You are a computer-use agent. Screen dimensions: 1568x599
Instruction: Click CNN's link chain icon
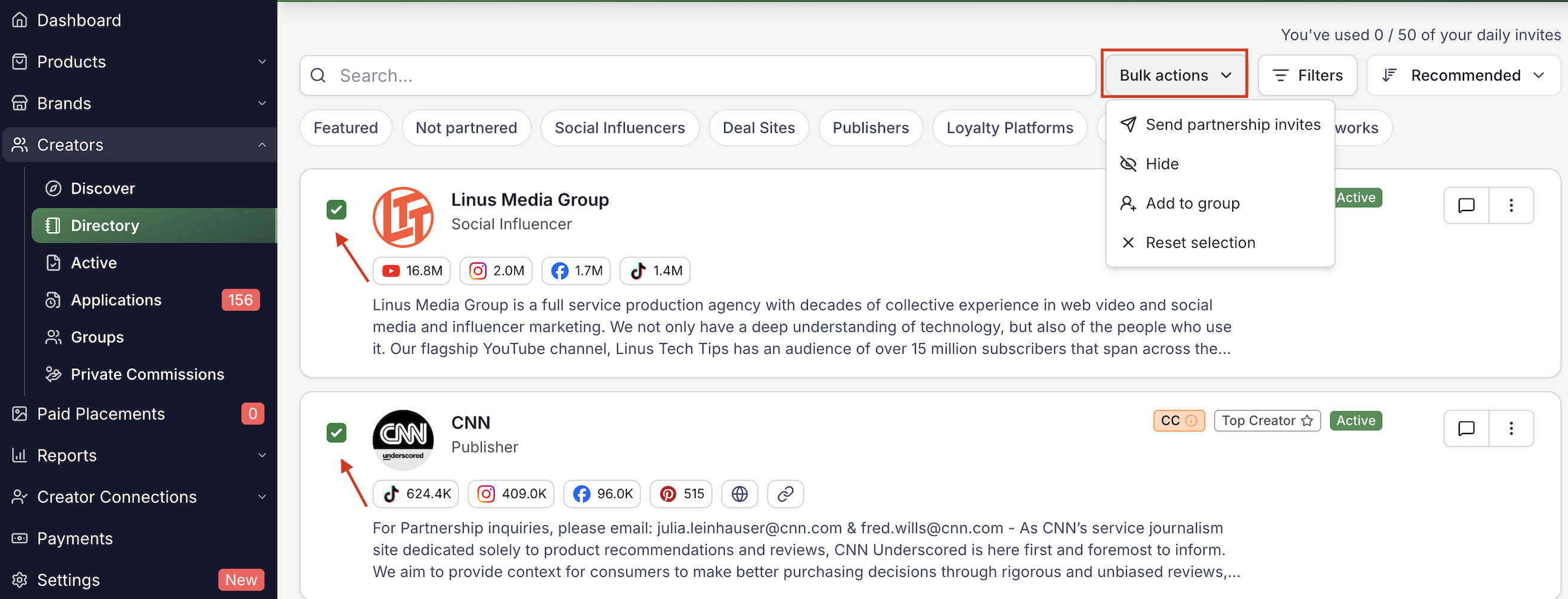(x=785, y=494)
